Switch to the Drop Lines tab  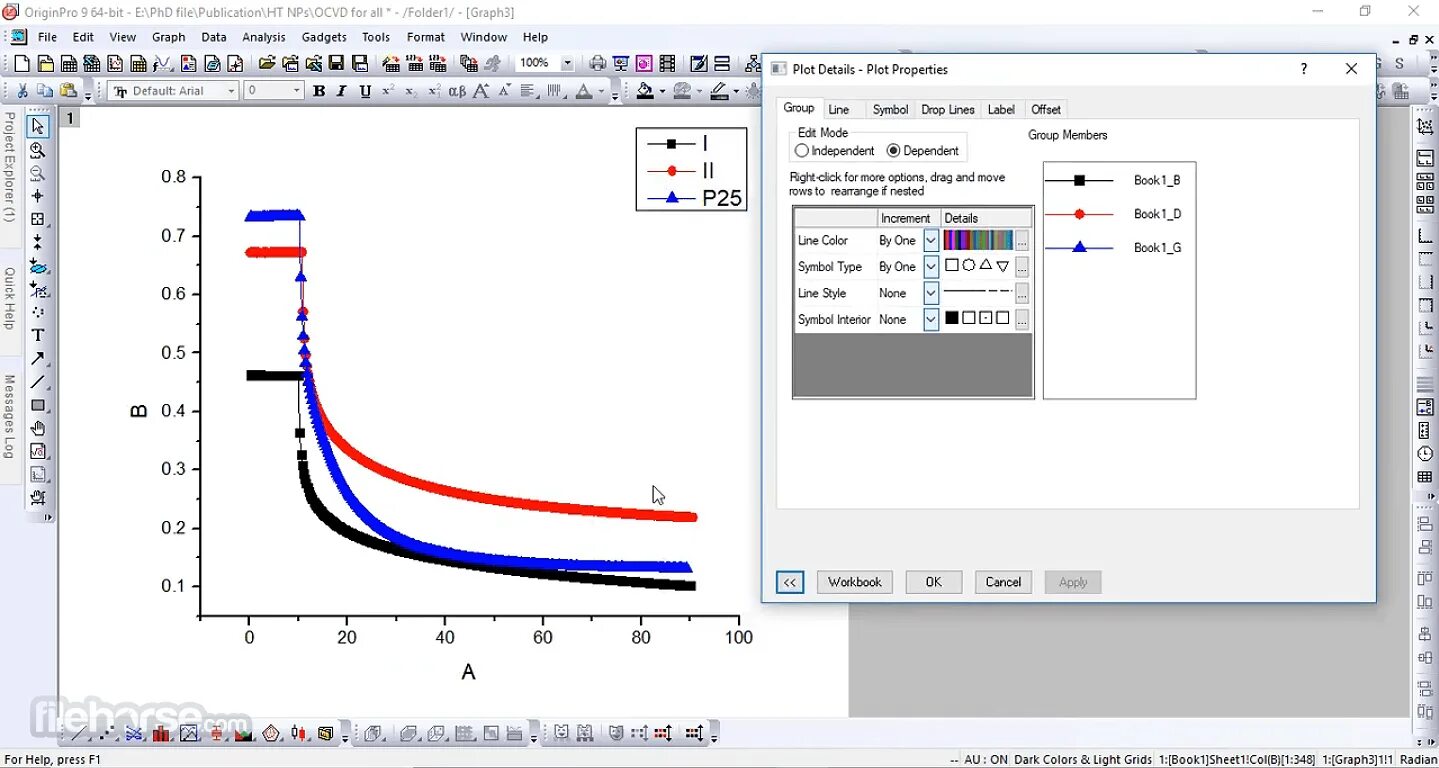(x=947, y=110)
